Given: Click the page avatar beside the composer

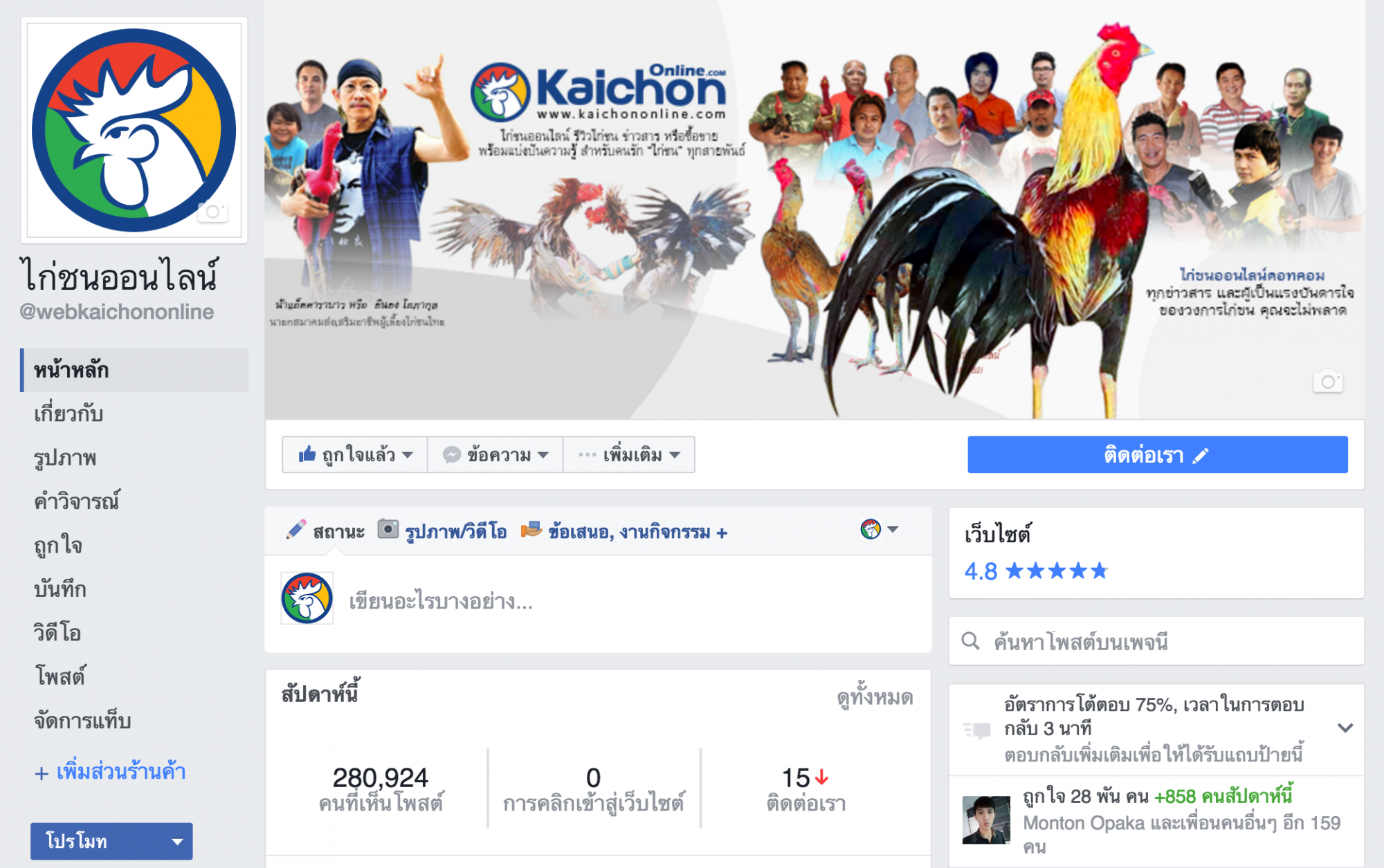Looking at the screenshot, I should [307, 598].
